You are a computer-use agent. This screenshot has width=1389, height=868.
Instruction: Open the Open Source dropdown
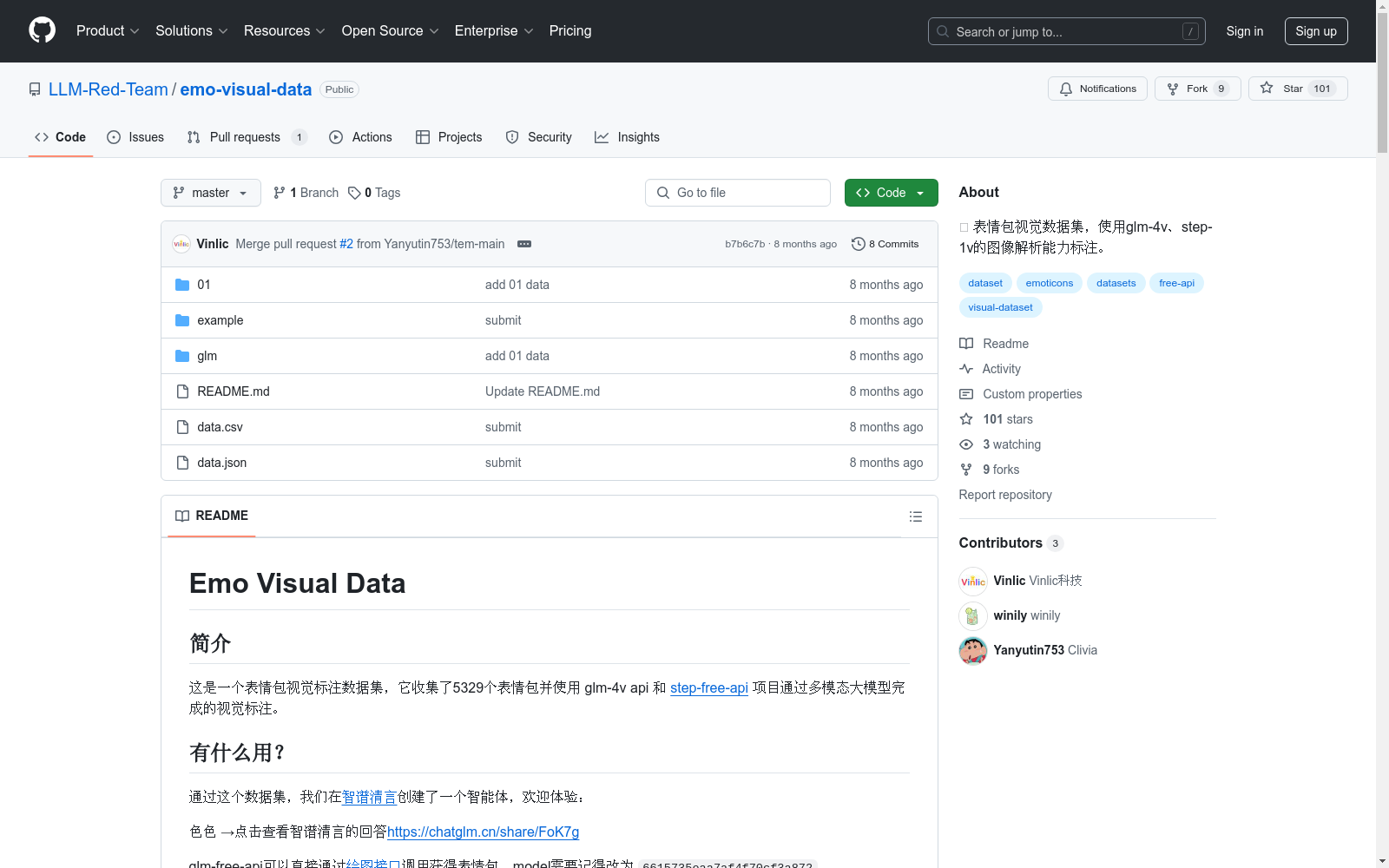391,30
